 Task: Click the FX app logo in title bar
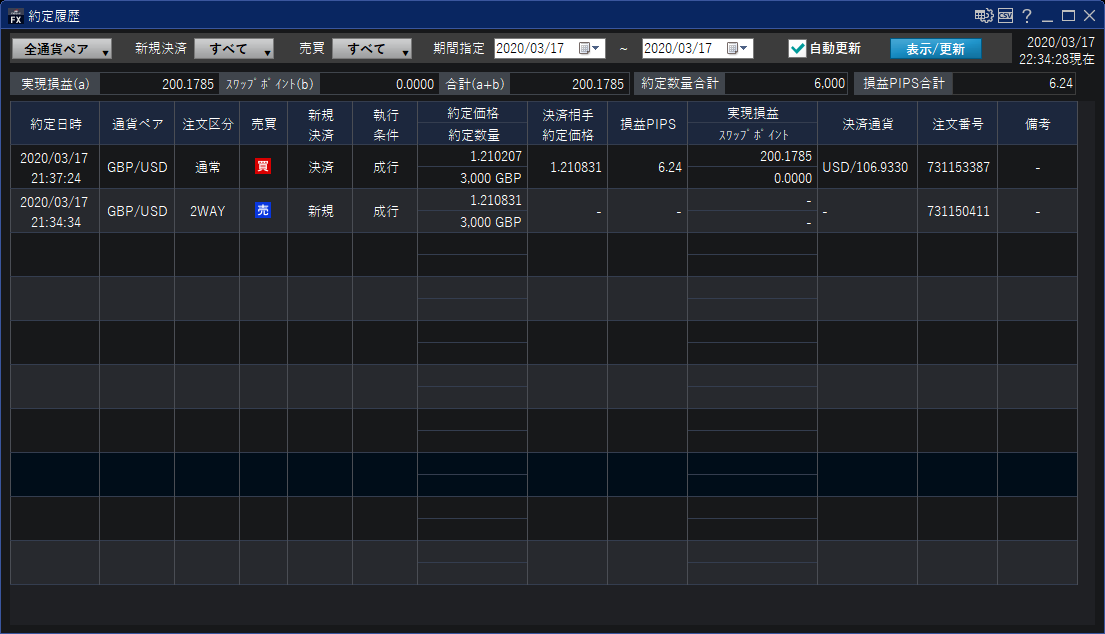pos(16,16)
